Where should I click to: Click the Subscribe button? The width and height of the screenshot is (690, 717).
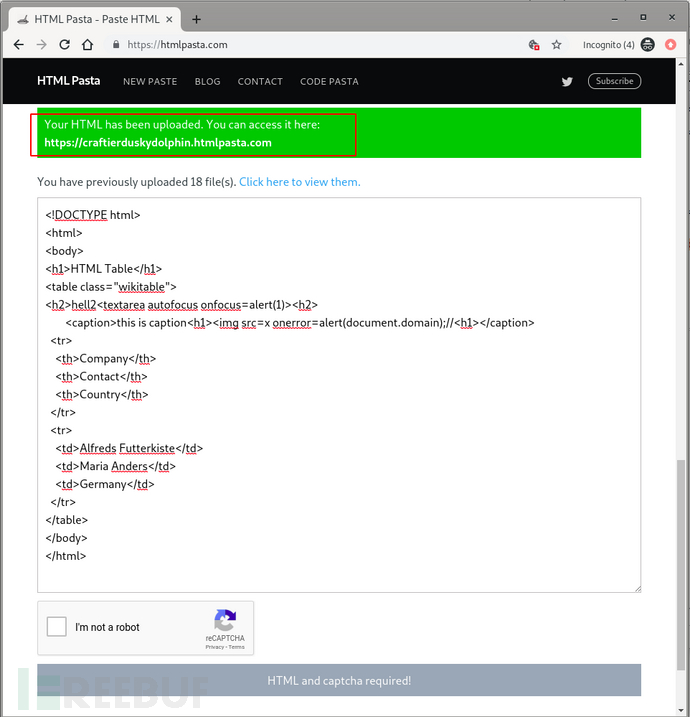pos(615,81)
